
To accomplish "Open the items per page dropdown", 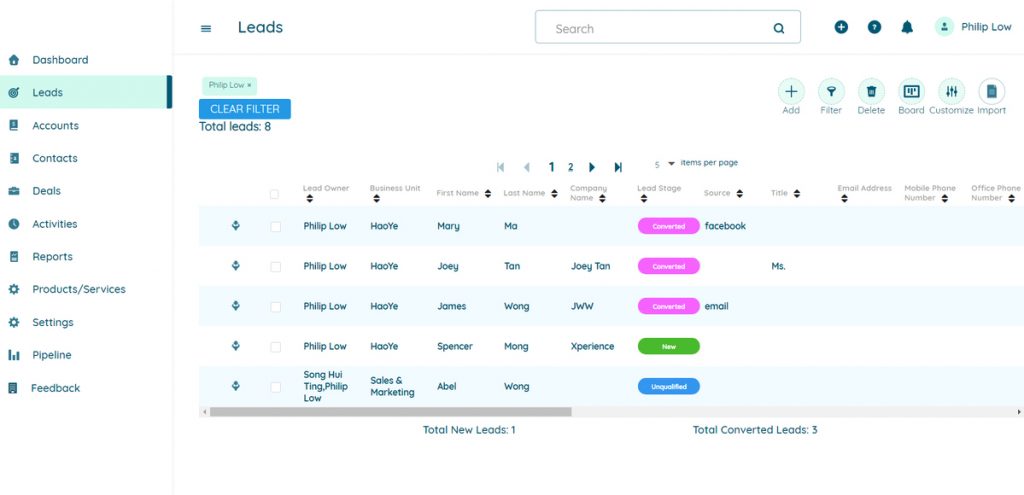I will coord(671,164).
